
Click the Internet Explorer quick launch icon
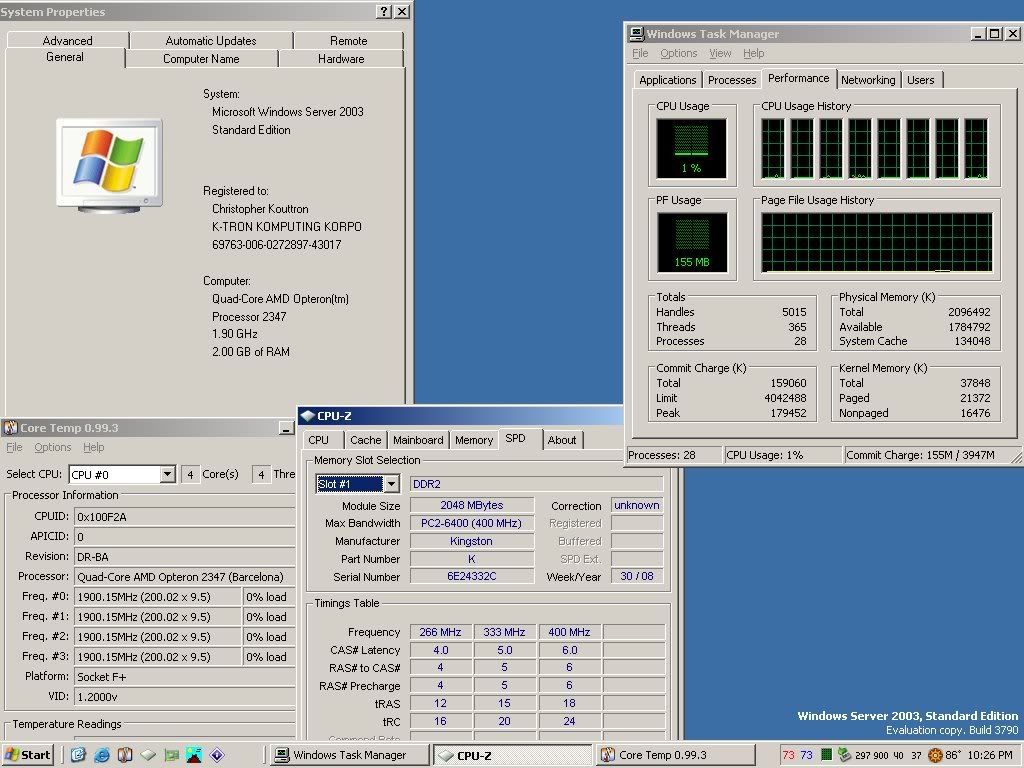pos(101,755)
